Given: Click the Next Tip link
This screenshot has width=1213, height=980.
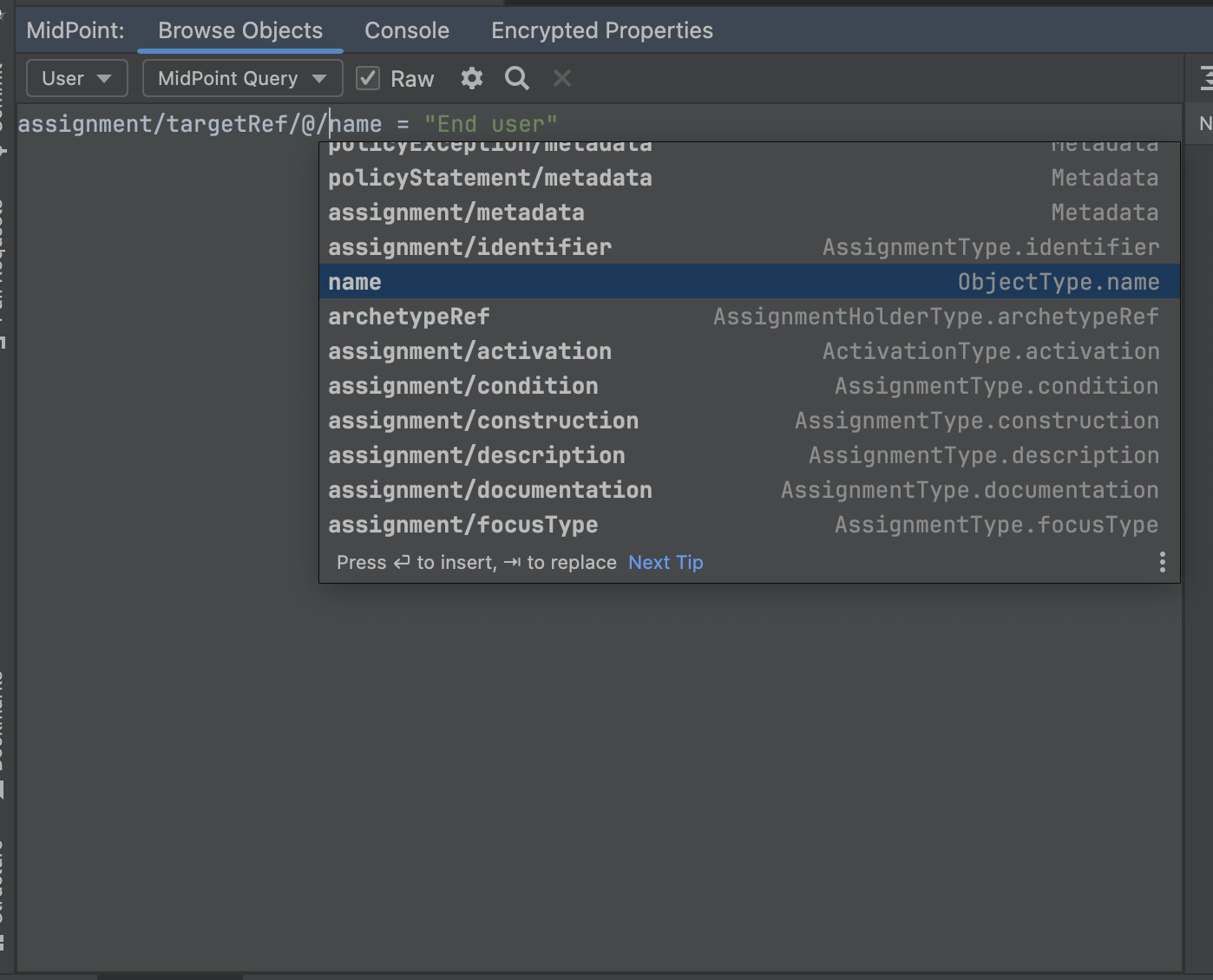Looking at the screenshot, I should point(665,562).
